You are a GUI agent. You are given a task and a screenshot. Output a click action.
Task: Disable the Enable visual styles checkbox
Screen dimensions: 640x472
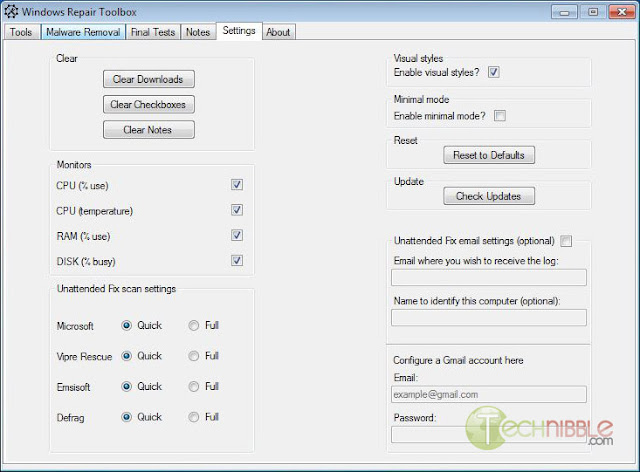[493, 72]
